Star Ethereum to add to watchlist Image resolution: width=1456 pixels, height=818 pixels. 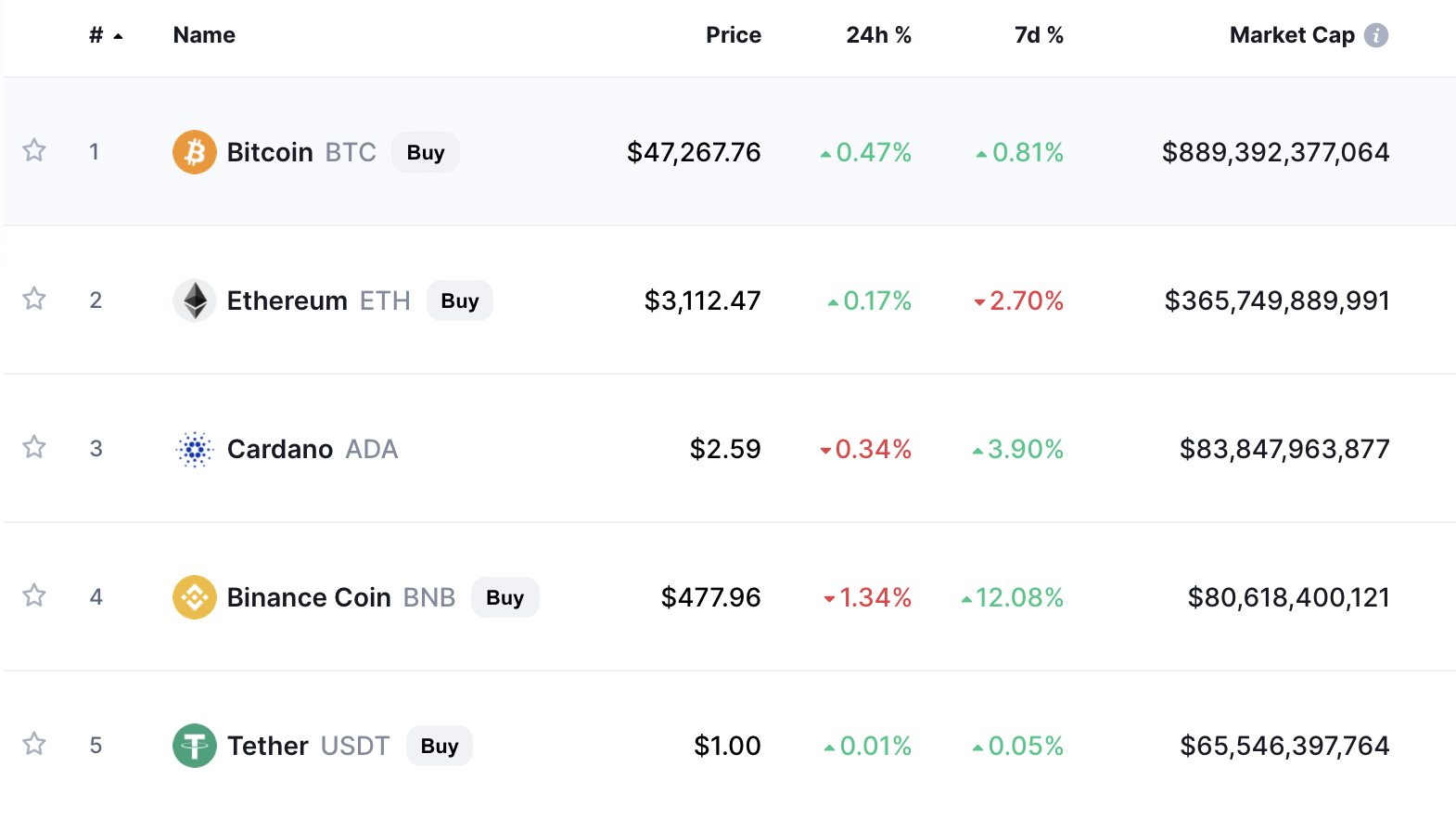(x=34, y=299)
